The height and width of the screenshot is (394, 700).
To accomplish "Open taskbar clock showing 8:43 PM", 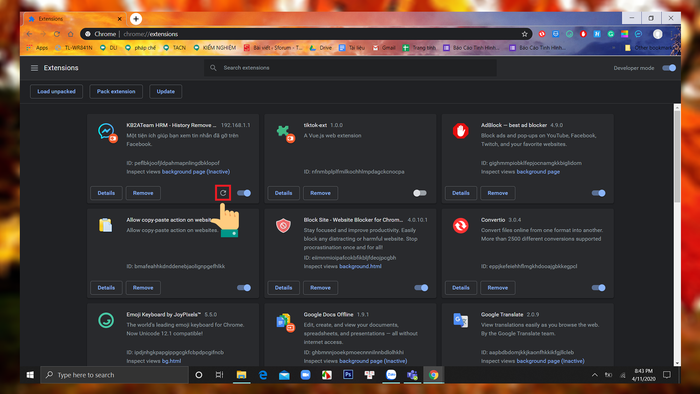I will coord(643,375).
